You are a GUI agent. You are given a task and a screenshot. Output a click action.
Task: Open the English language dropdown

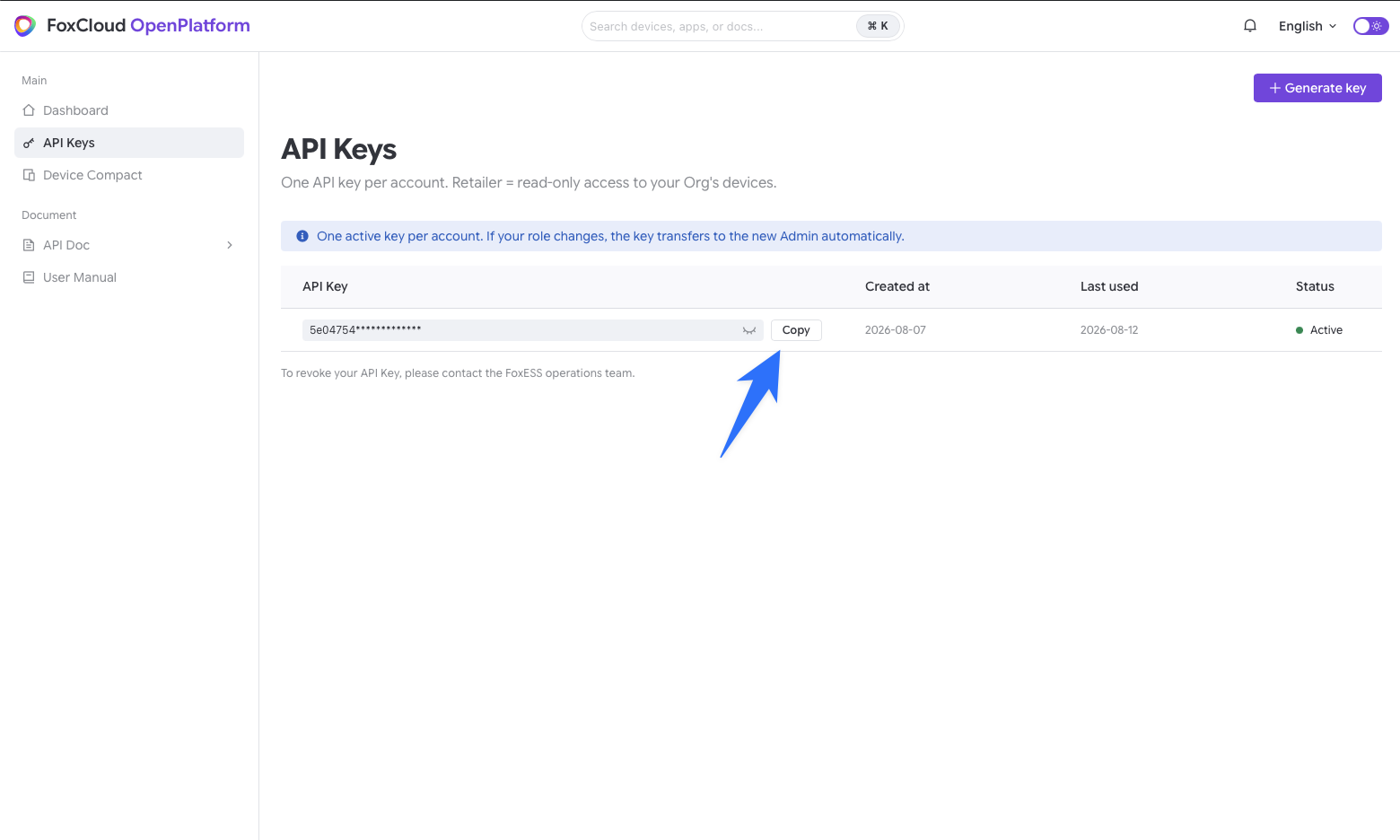(x=1308, y=26)
